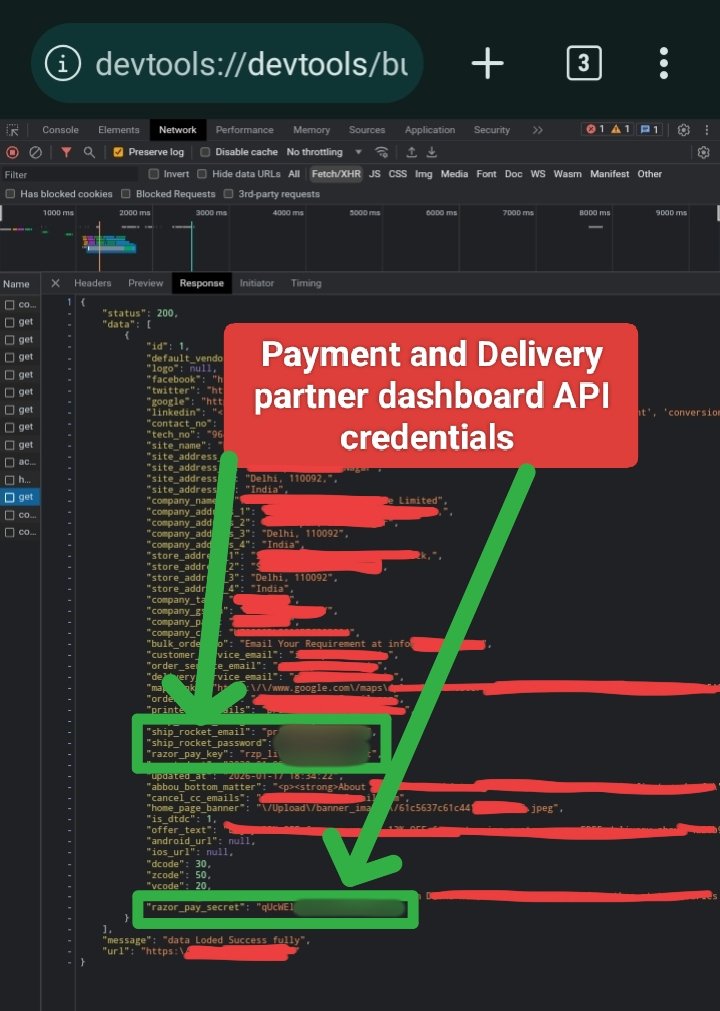Filter requests by JS

375,174
